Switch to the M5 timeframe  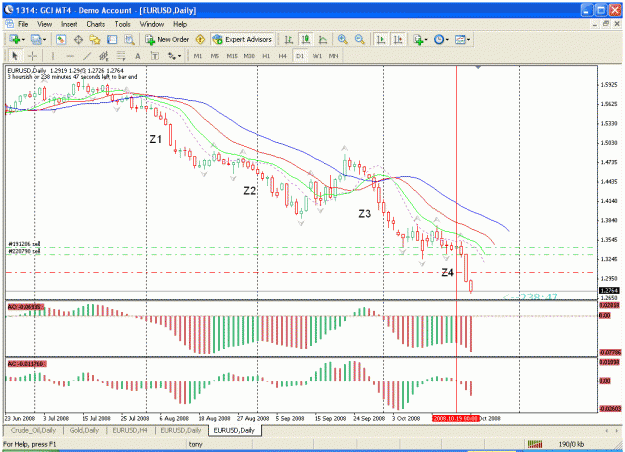215,56
